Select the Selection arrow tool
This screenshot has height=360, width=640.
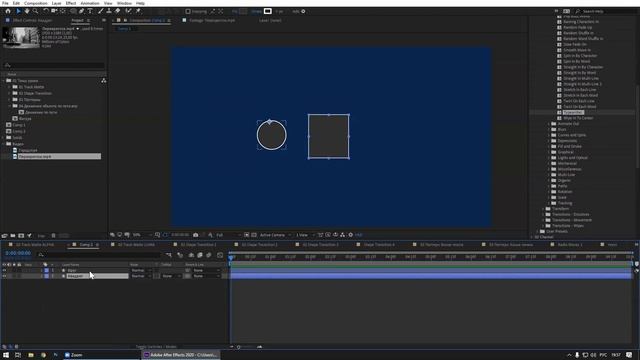pyautogui.click(x=18, y=11)
